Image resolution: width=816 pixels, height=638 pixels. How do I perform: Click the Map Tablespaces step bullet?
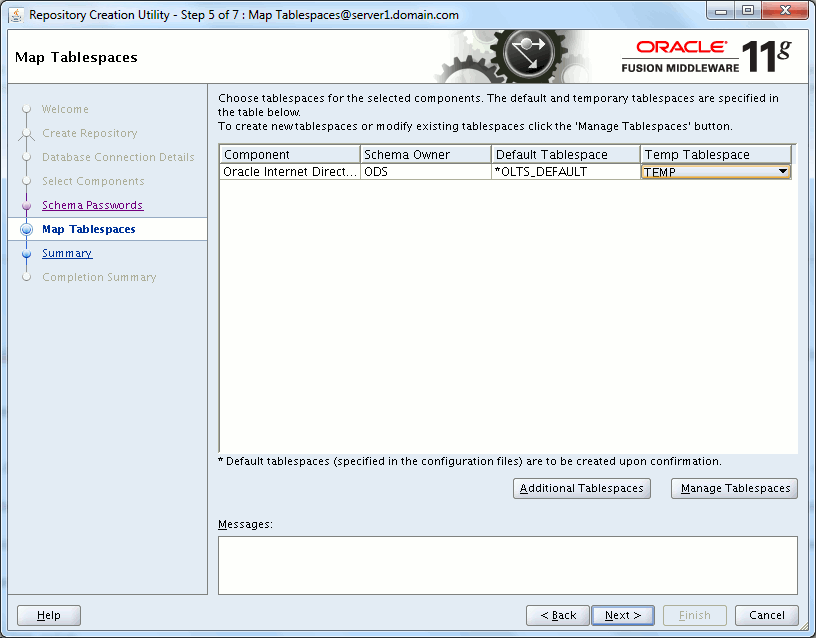click(27, 229)
